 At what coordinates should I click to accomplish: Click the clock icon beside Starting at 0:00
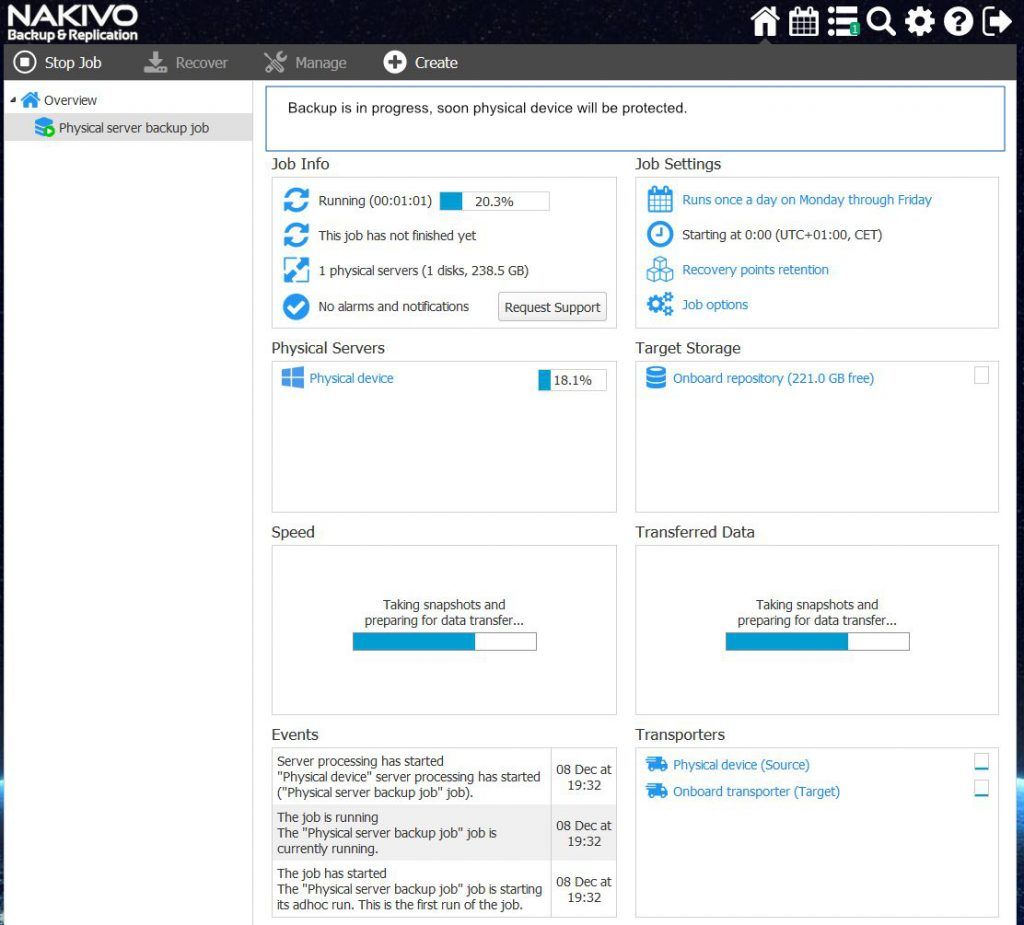(660, 234)
